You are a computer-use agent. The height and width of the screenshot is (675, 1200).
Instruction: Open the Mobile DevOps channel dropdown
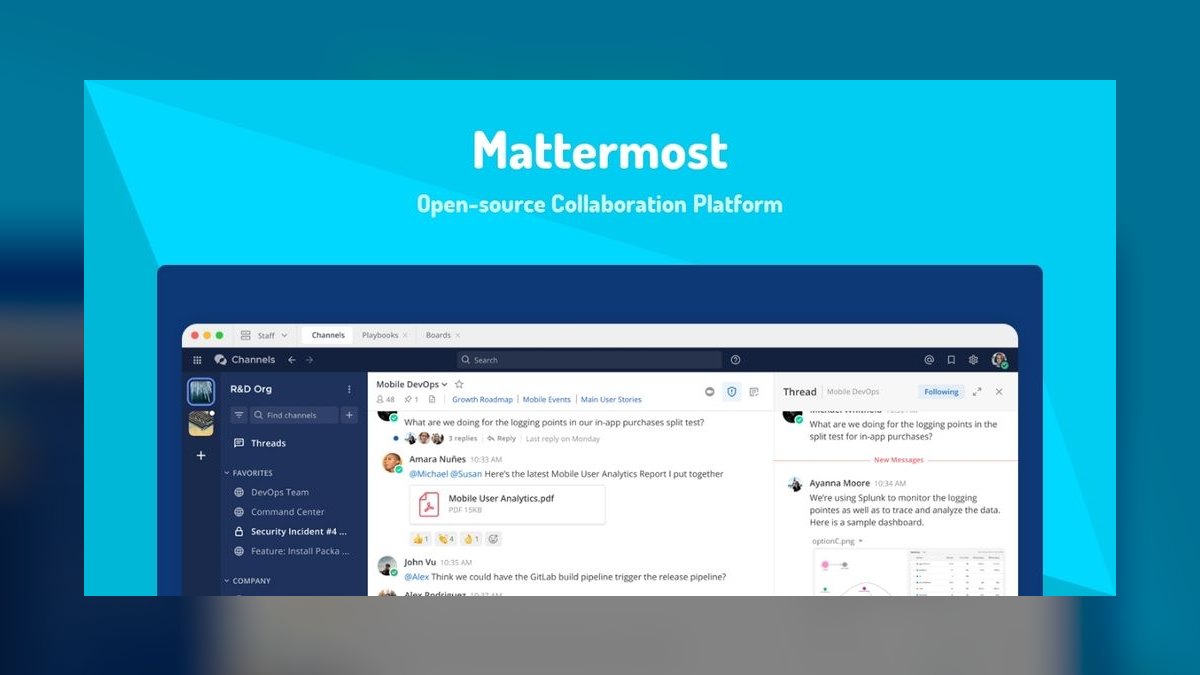tap(413, 384)
